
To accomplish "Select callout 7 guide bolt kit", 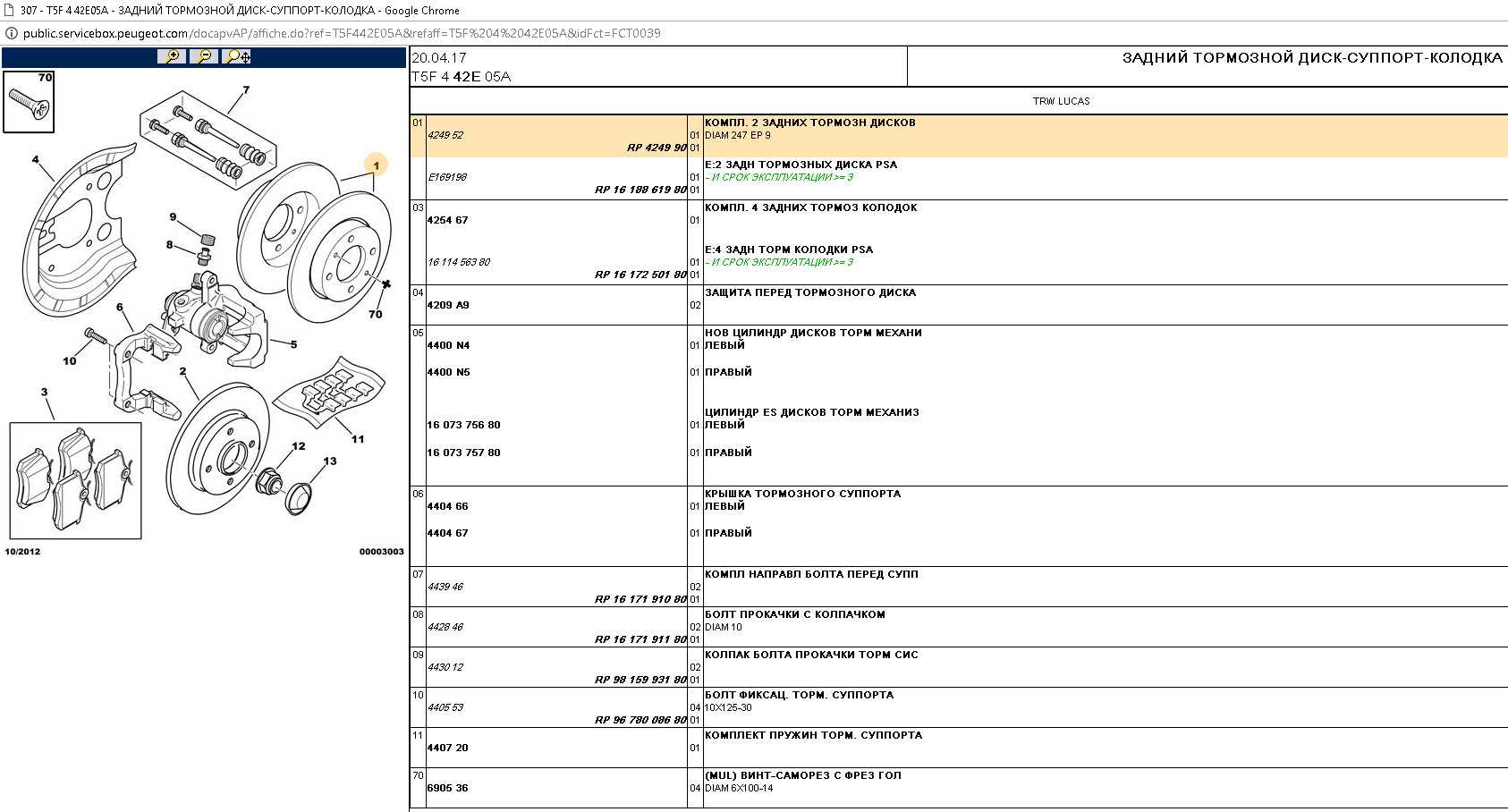I will [x=247, y=90].
